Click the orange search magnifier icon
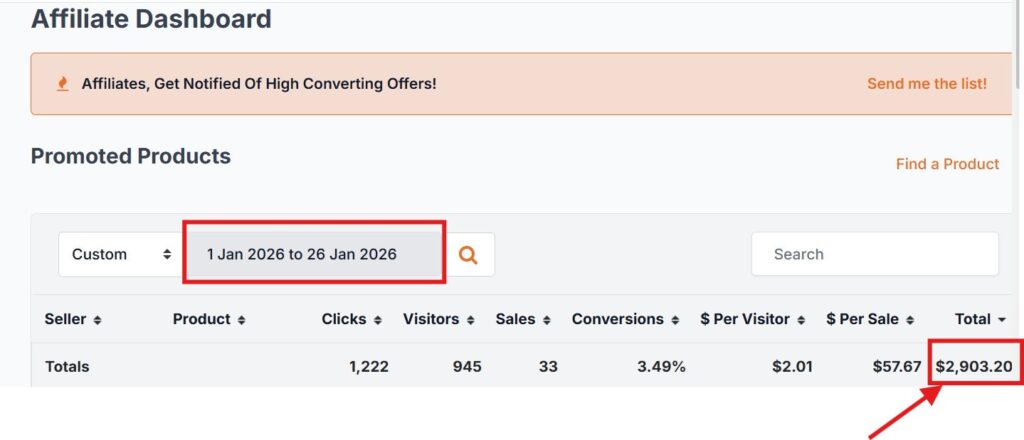Viewport: 1024px width, 440px height. tap(468, 255)
